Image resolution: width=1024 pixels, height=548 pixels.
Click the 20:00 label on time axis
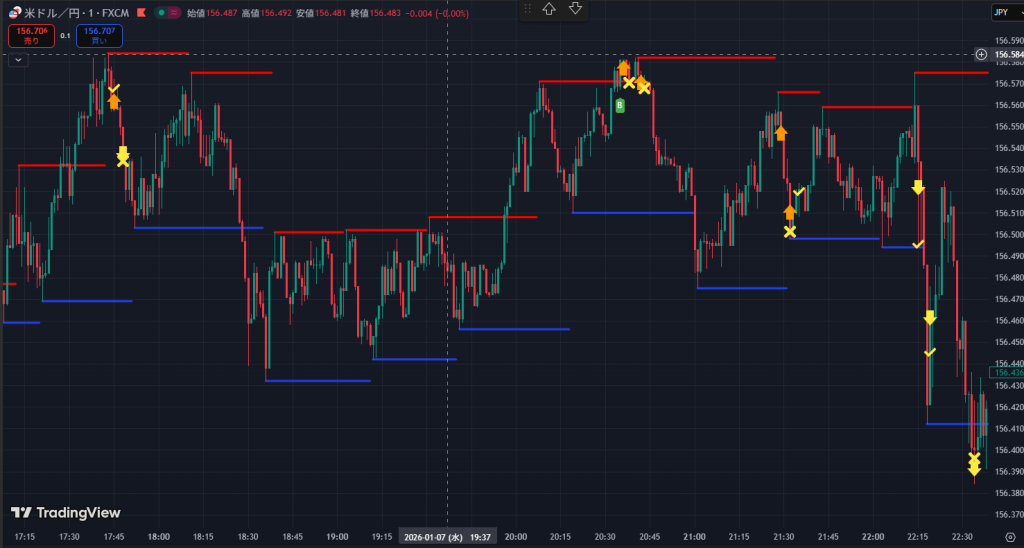click(x=515, y=537)
